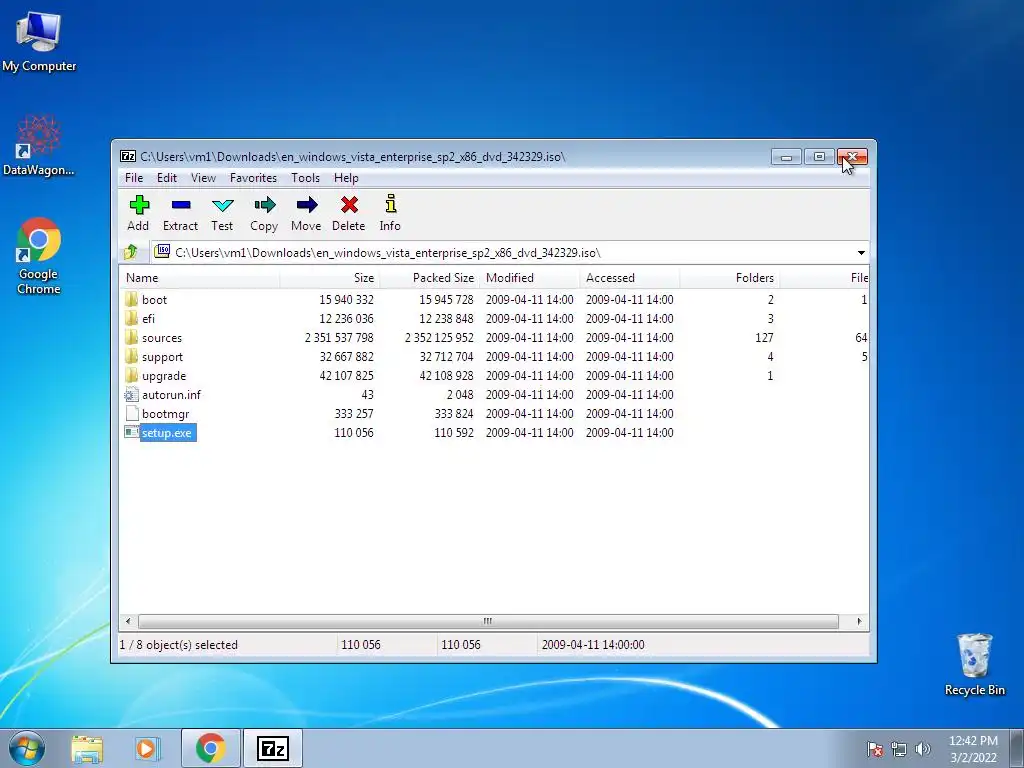Open the Edit menu
Viewport: 1024px width, 768px height.
coord(167,178)
